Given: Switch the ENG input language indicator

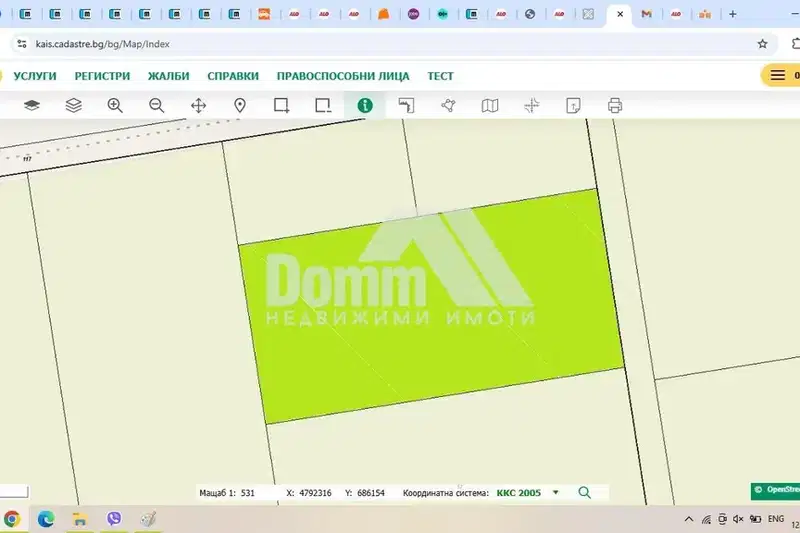Looking at the screenshot, I should [776, 519].
